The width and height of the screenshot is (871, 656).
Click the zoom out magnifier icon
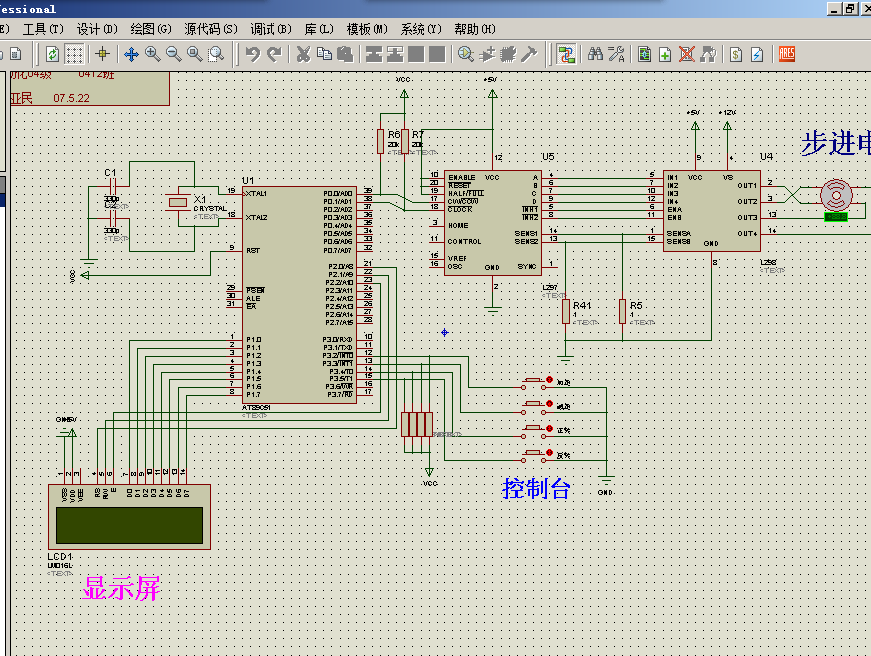[173, 54]
